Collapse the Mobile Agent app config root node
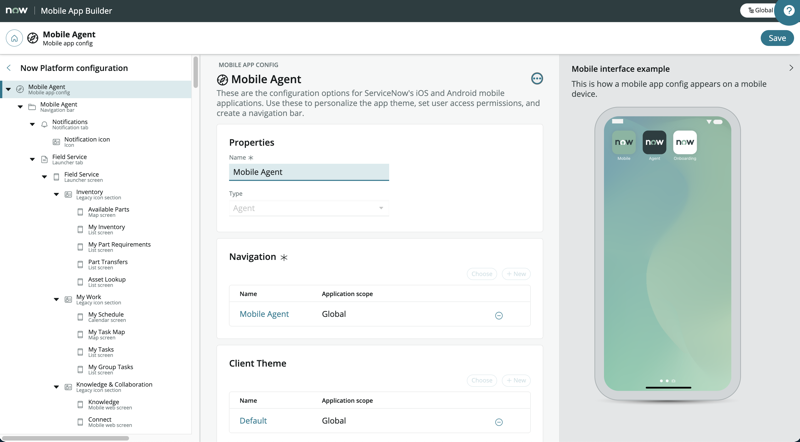 pos(8,89)
